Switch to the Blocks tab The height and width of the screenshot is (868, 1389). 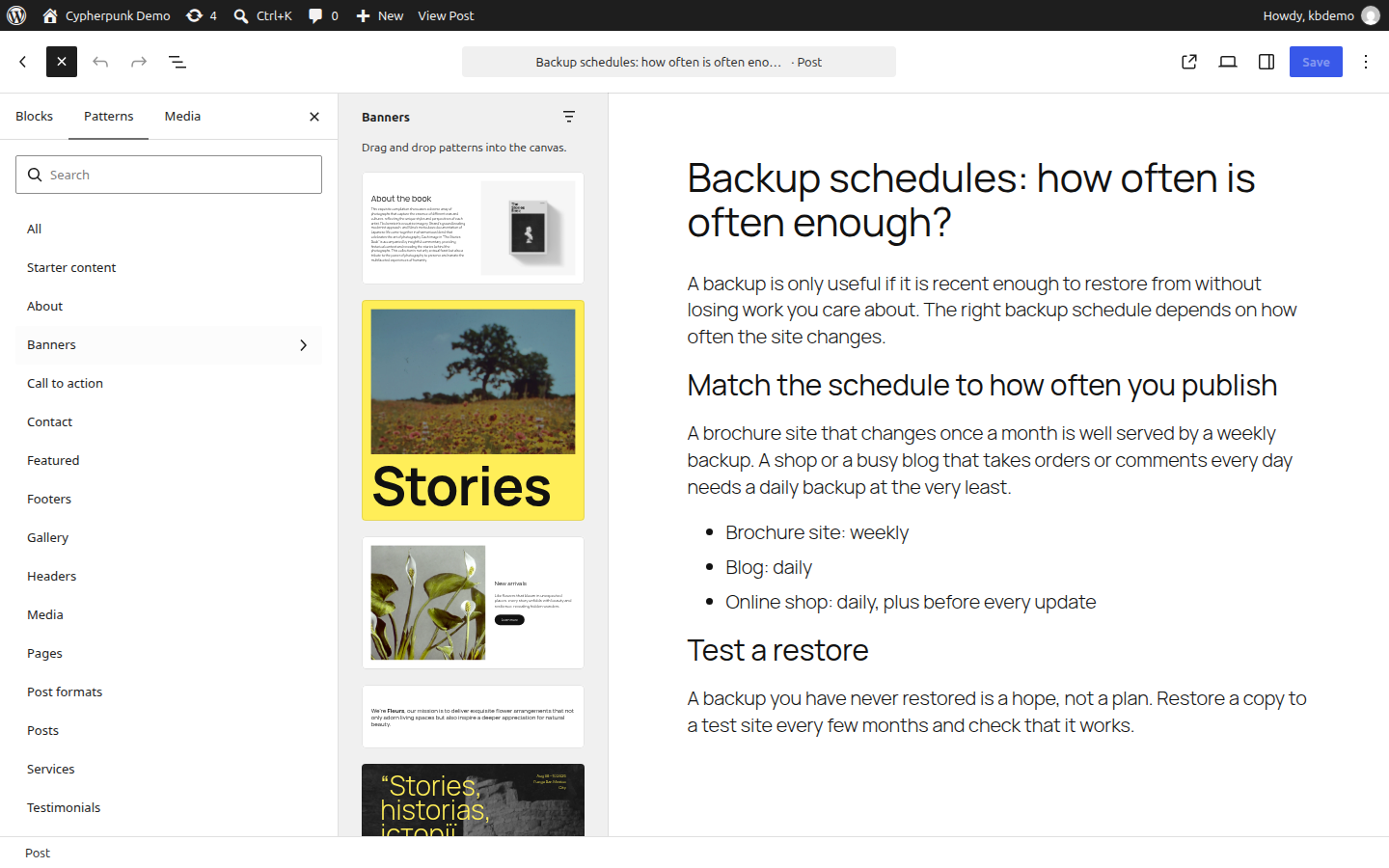pyautogui.click(x=35, y=116)
